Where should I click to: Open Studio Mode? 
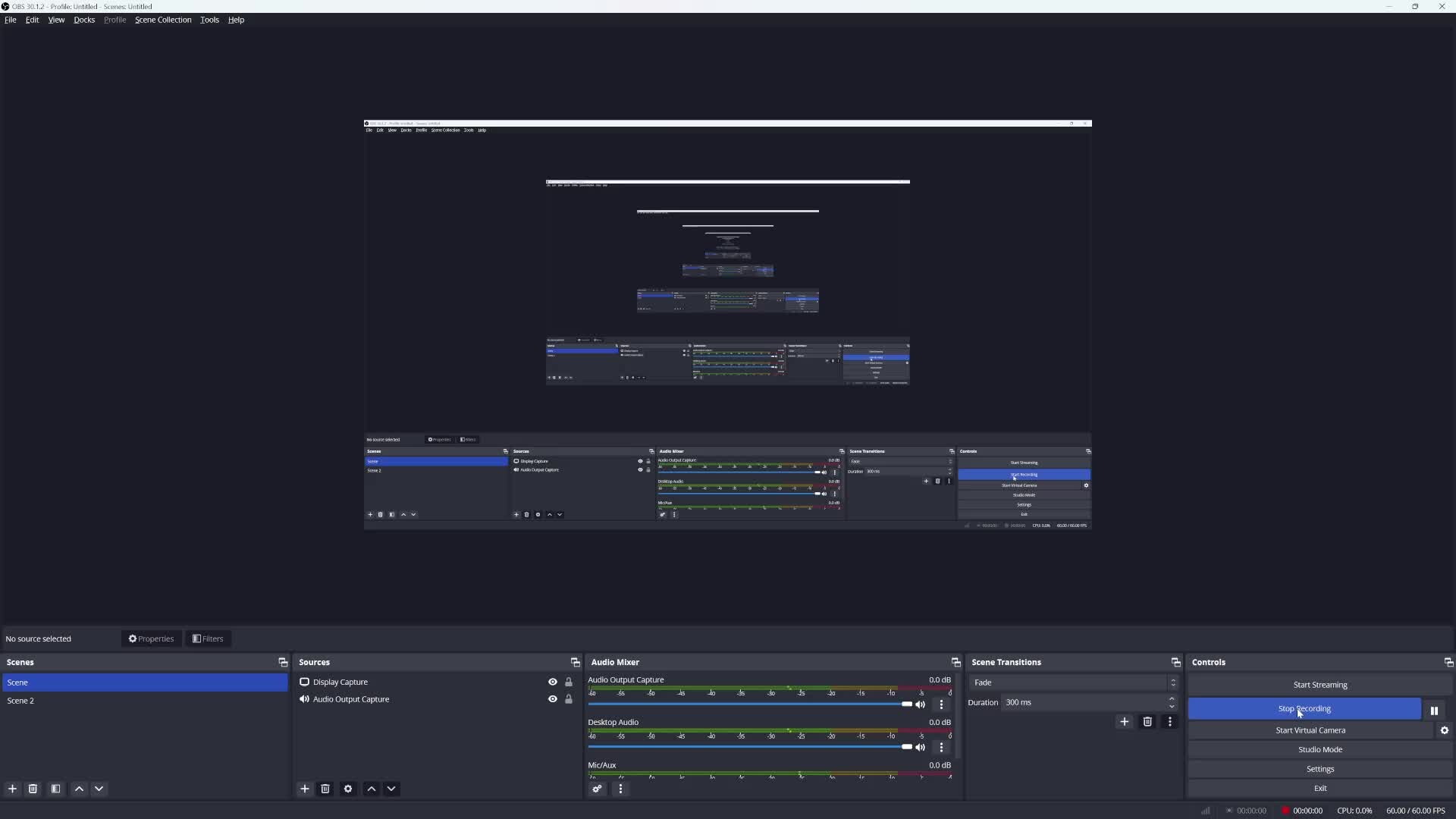click(x=1319, y=749)
